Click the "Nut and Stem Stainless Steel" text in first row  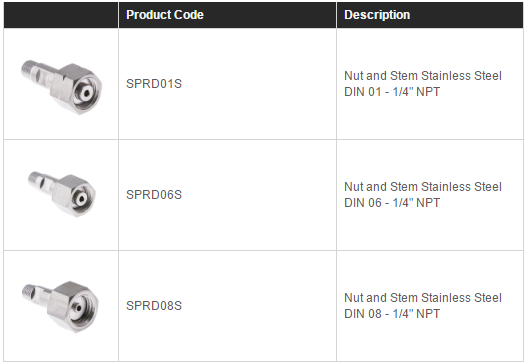pyautogui.click(x=423, y=76)
